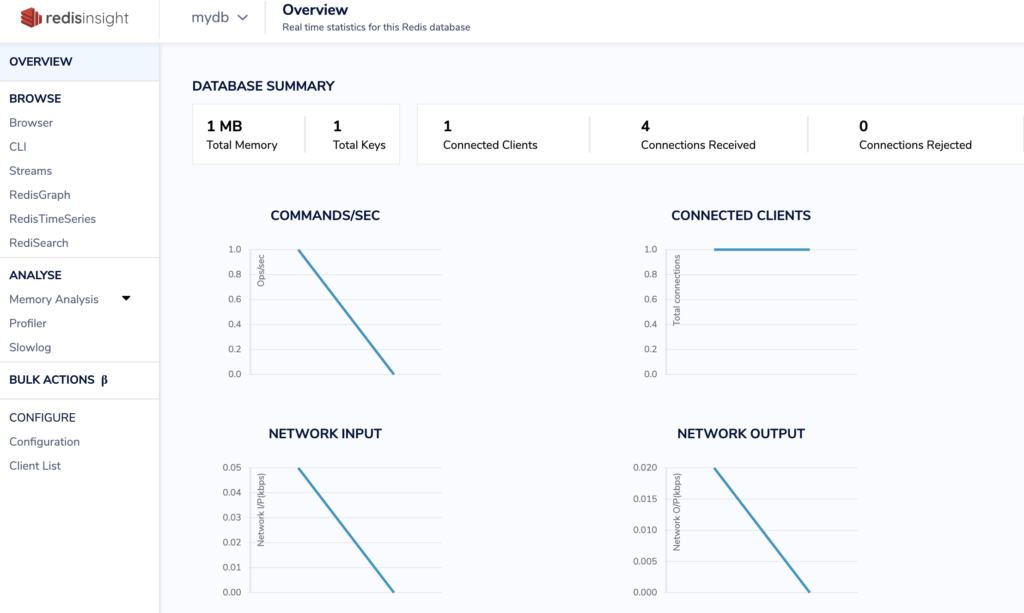Open the Client List page
Viewport: 1024px width, 613px height.
(35, 466)
